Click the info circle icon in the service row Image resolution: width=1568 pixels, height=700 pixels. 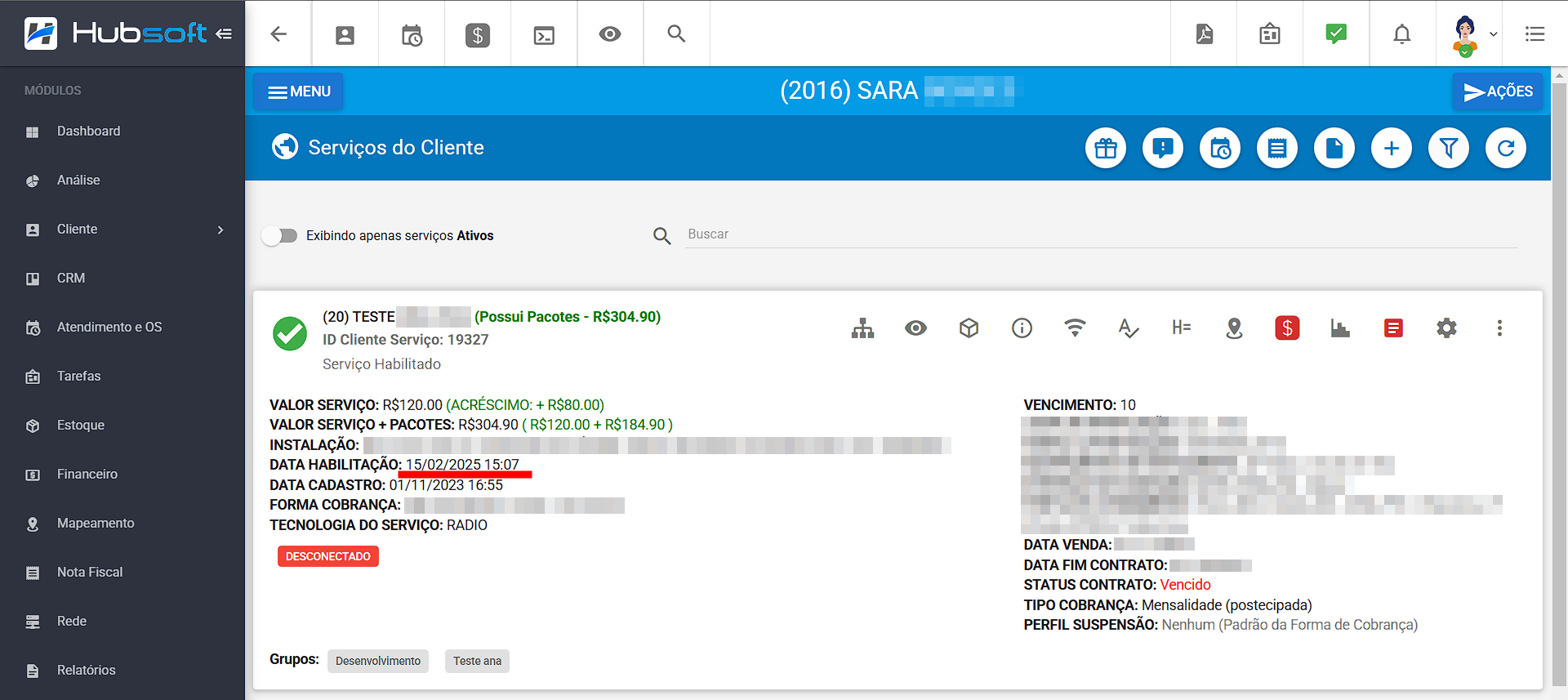click(x=1022, y=328)
